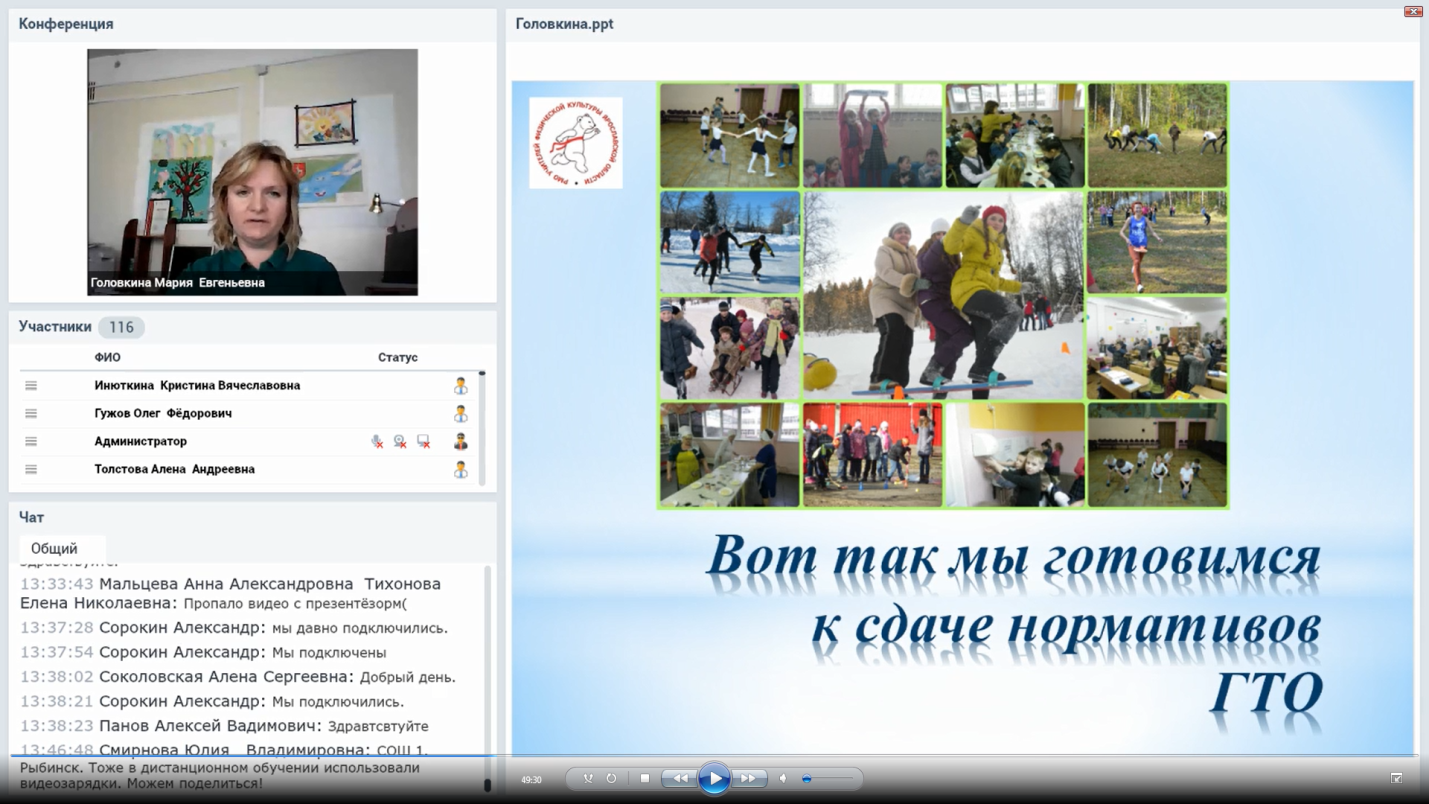This screenshot has width=1429, height=804.
Task: Click the fast-forward button in player controls
Action: [x=748, y=778]
